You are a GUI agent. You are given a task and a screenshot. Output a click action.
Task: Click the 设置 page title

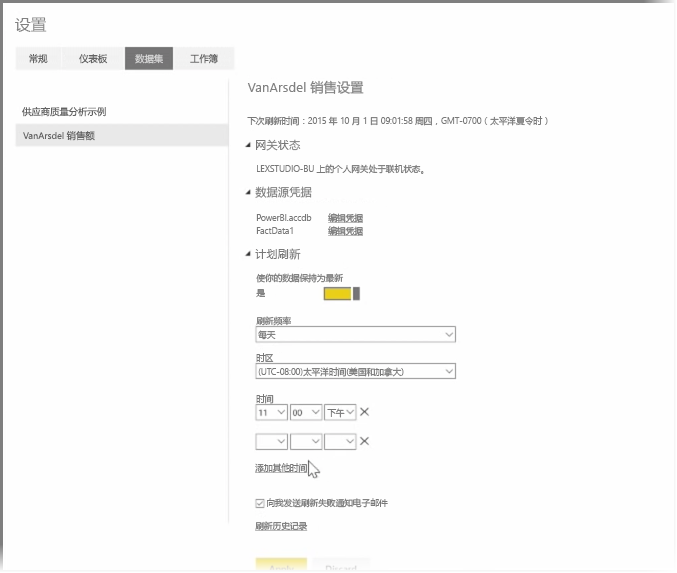point(31,25)
